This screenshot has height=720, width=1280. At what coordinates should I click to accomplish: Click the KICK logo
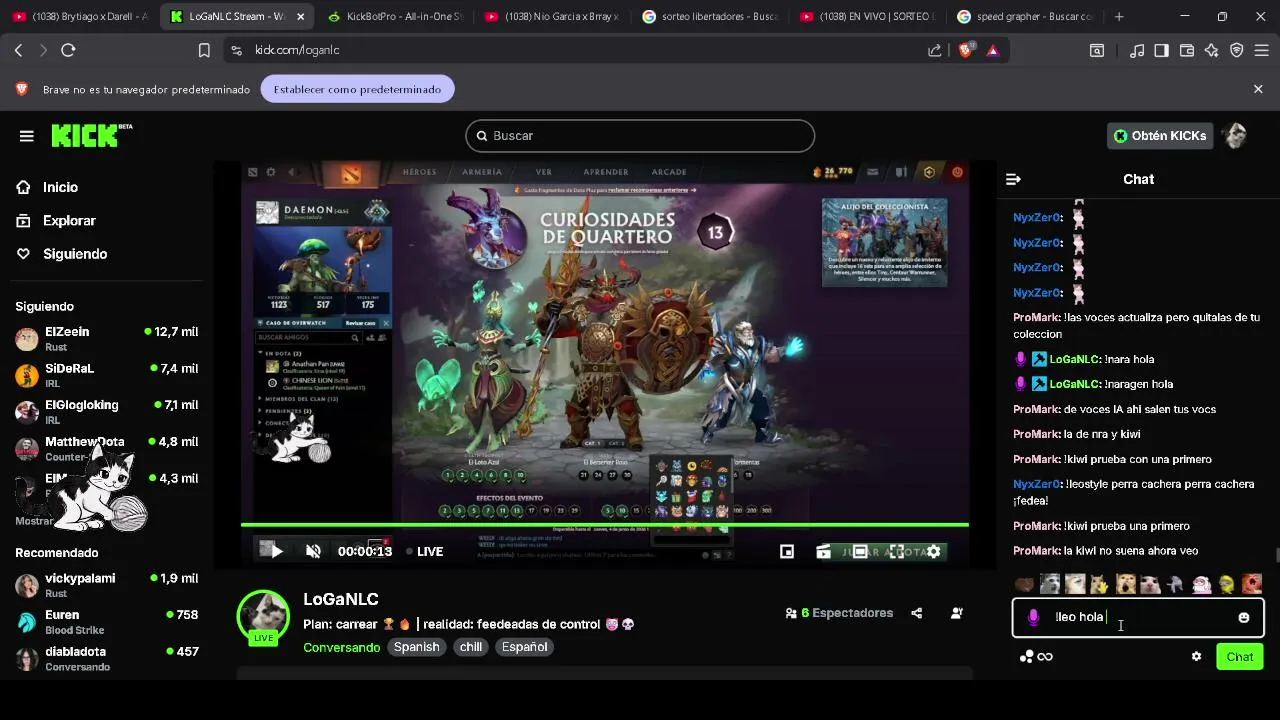point(91,136)
